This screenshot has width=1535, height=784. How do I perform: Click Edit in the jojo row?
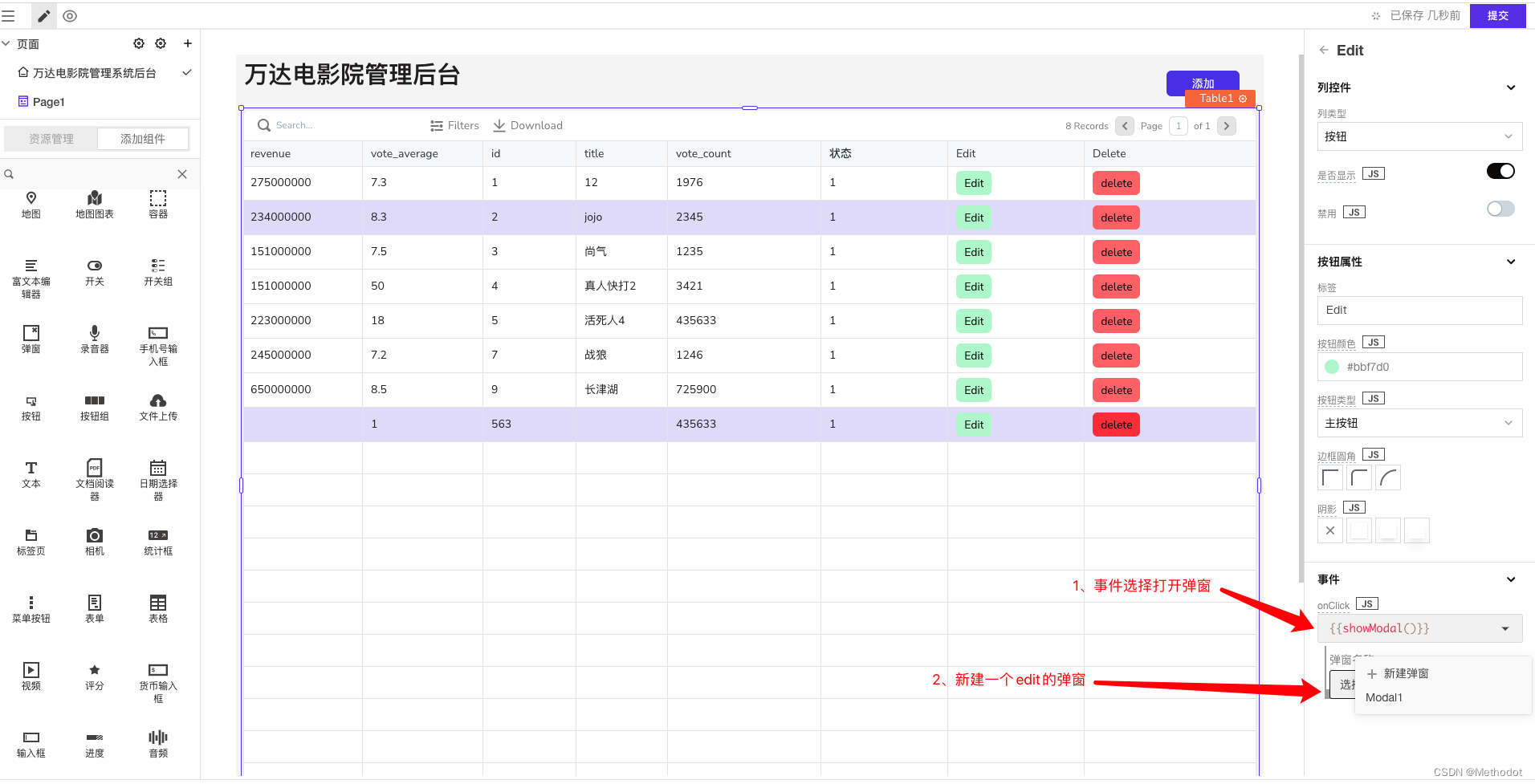click(974, 217)
